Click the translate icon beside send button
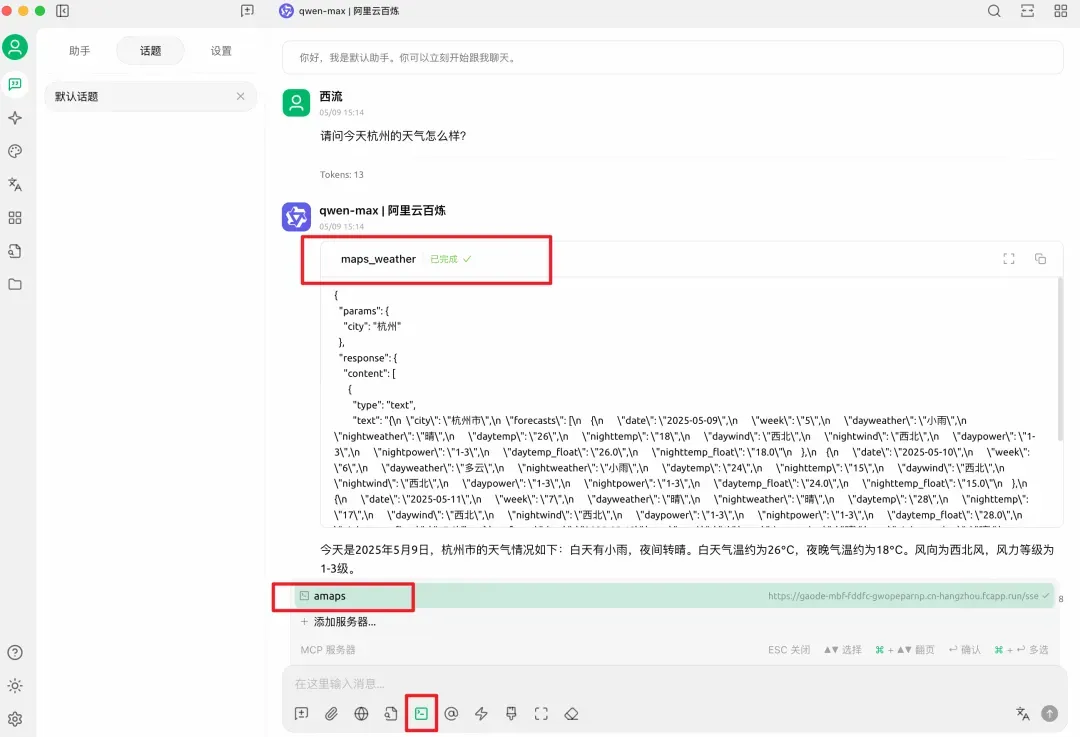1080x737 pixels. [1023, 714]
